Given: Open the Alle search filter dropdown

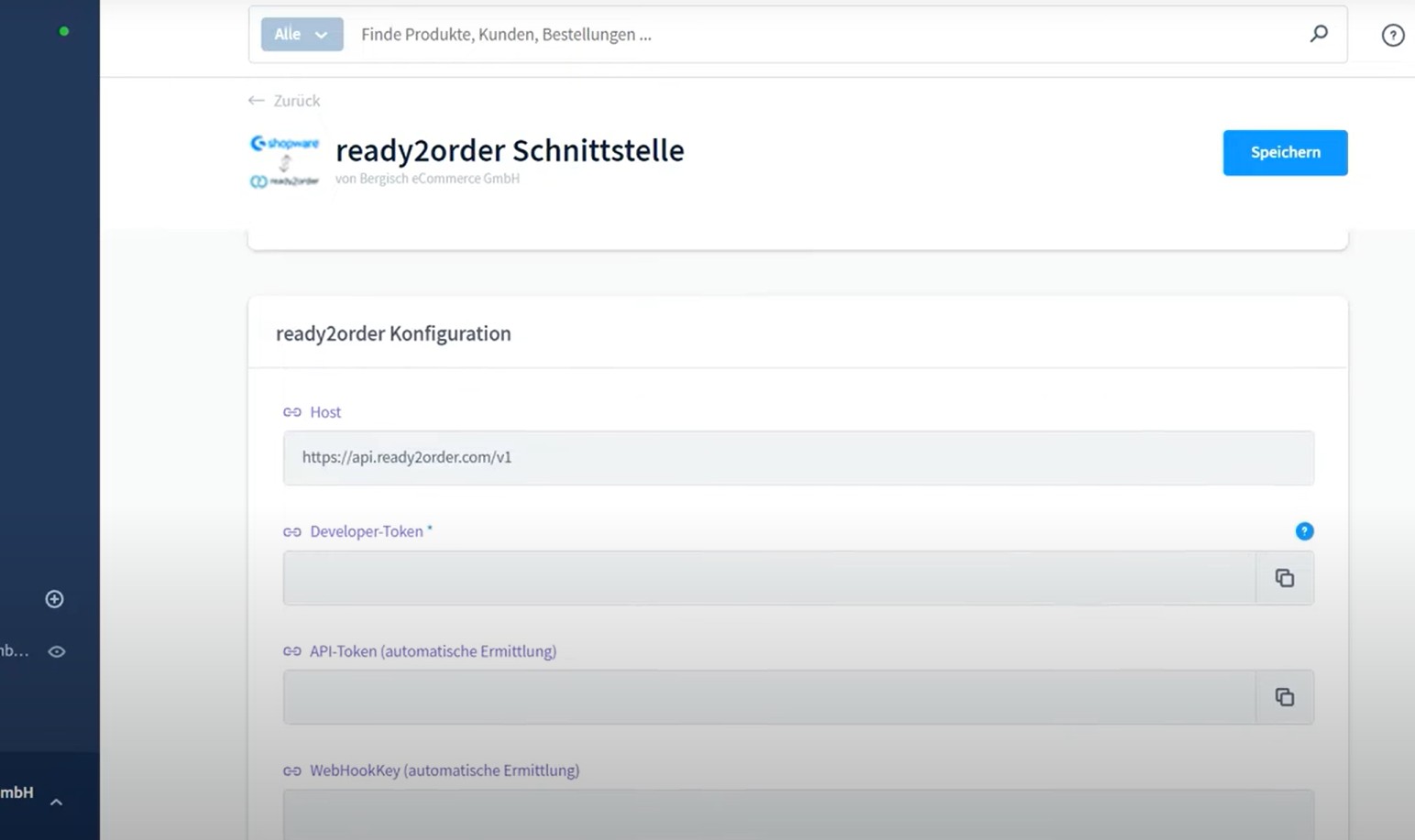Looking at the screenshot, I should click(302, 35).
